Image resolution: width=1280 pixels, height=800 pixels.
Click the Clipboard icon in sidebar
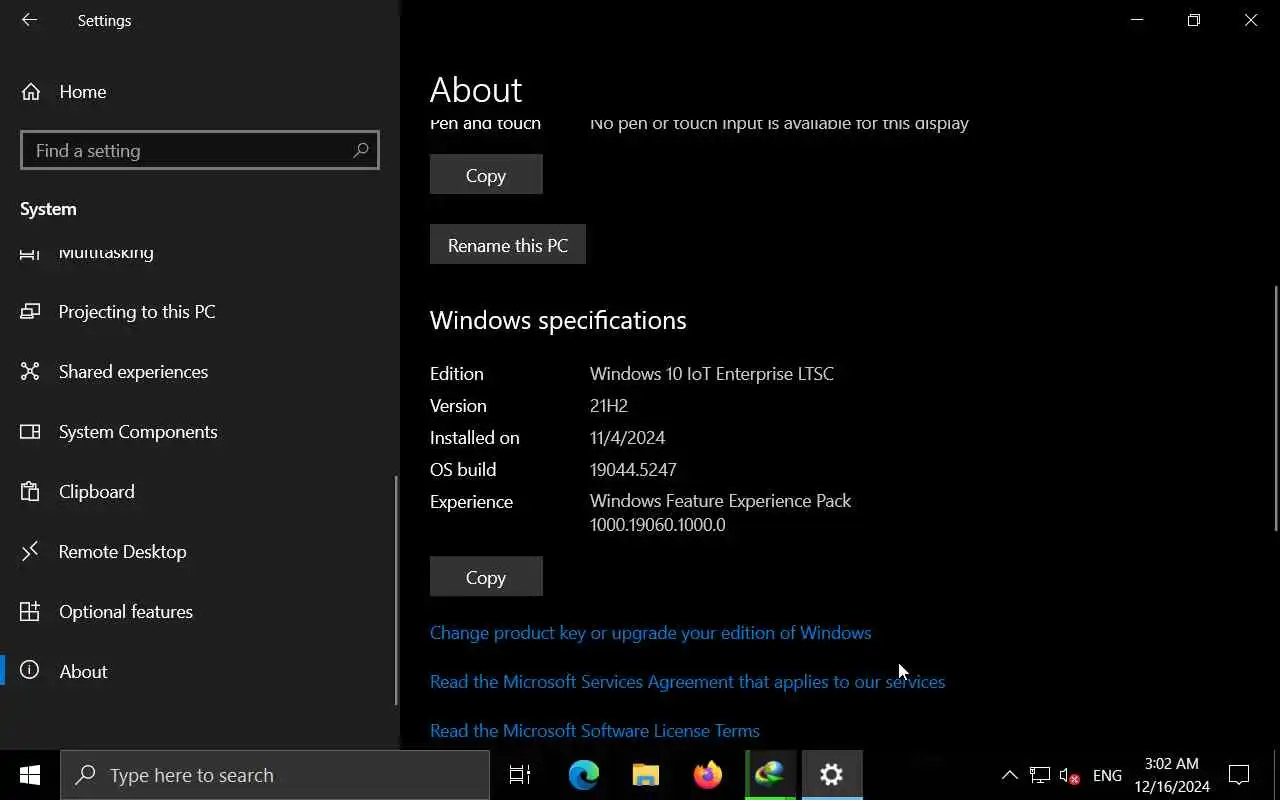[30, 491]
